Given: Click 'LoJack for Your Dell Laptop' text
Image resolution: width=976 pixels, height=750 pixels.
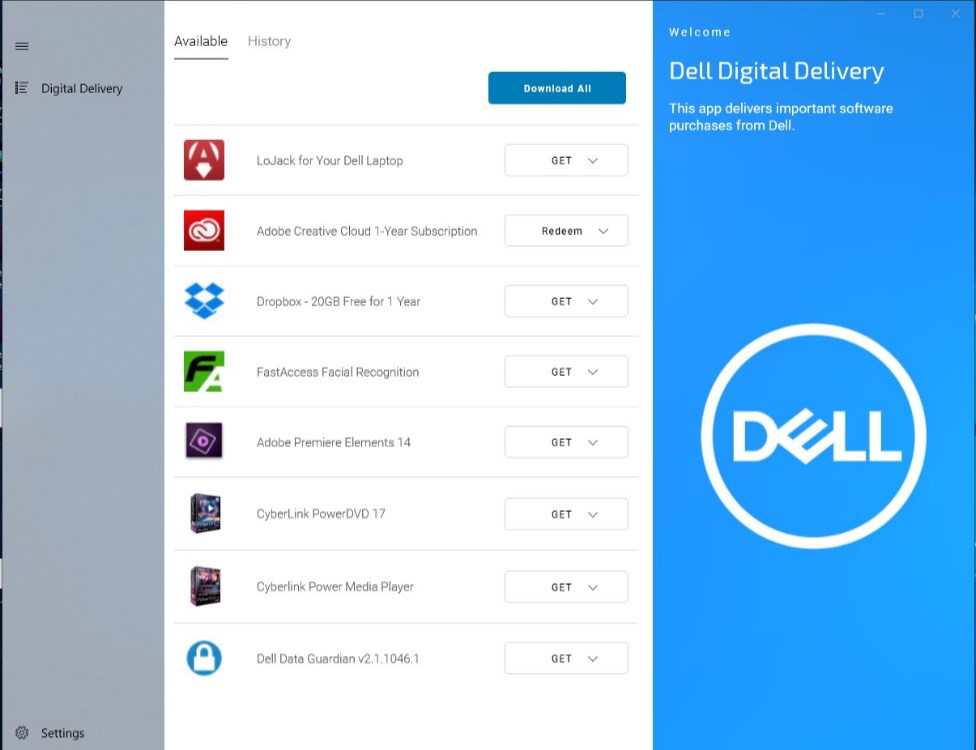Looking at the screenshot, I should point(330,161).
